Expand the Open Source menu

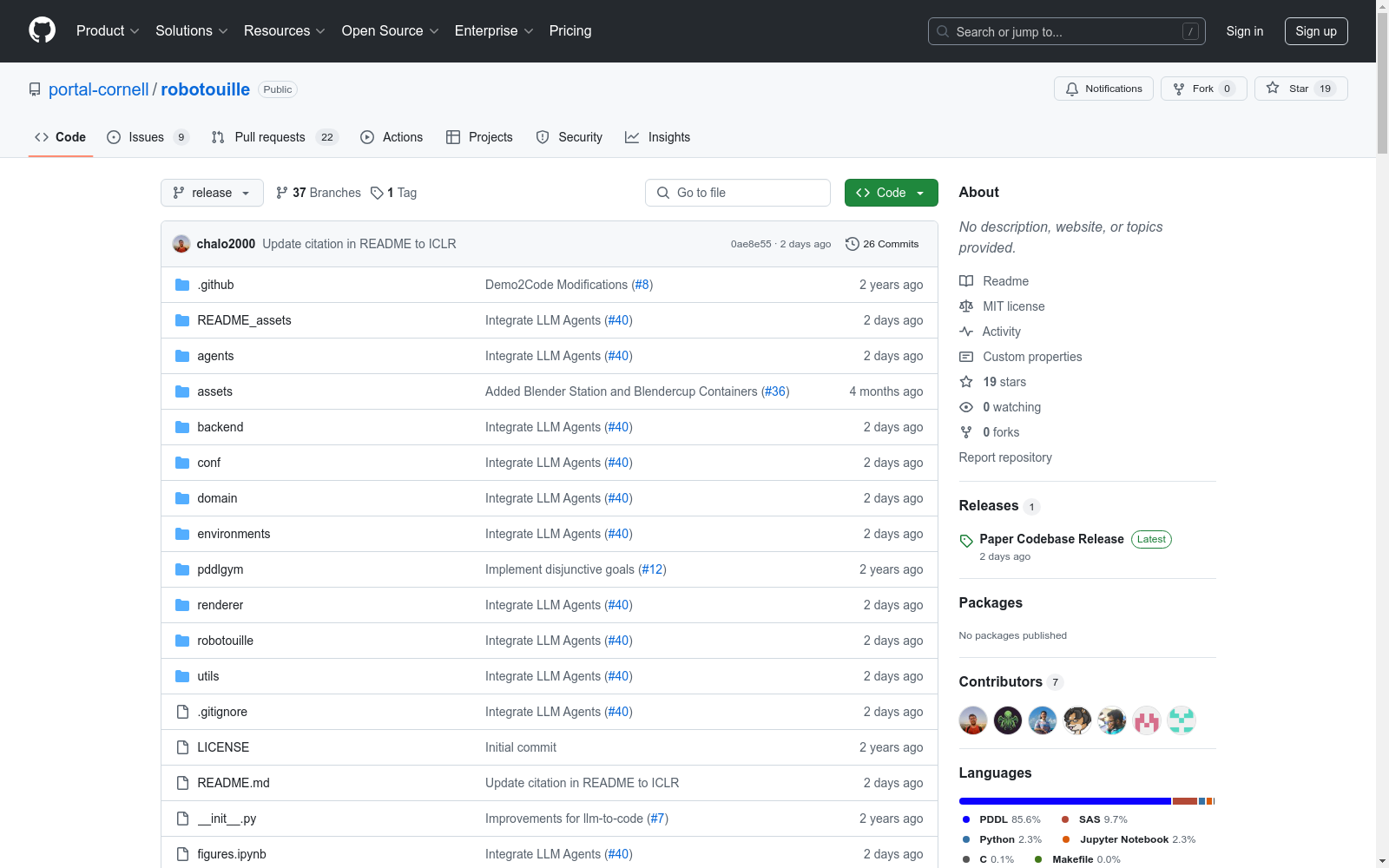391,31
